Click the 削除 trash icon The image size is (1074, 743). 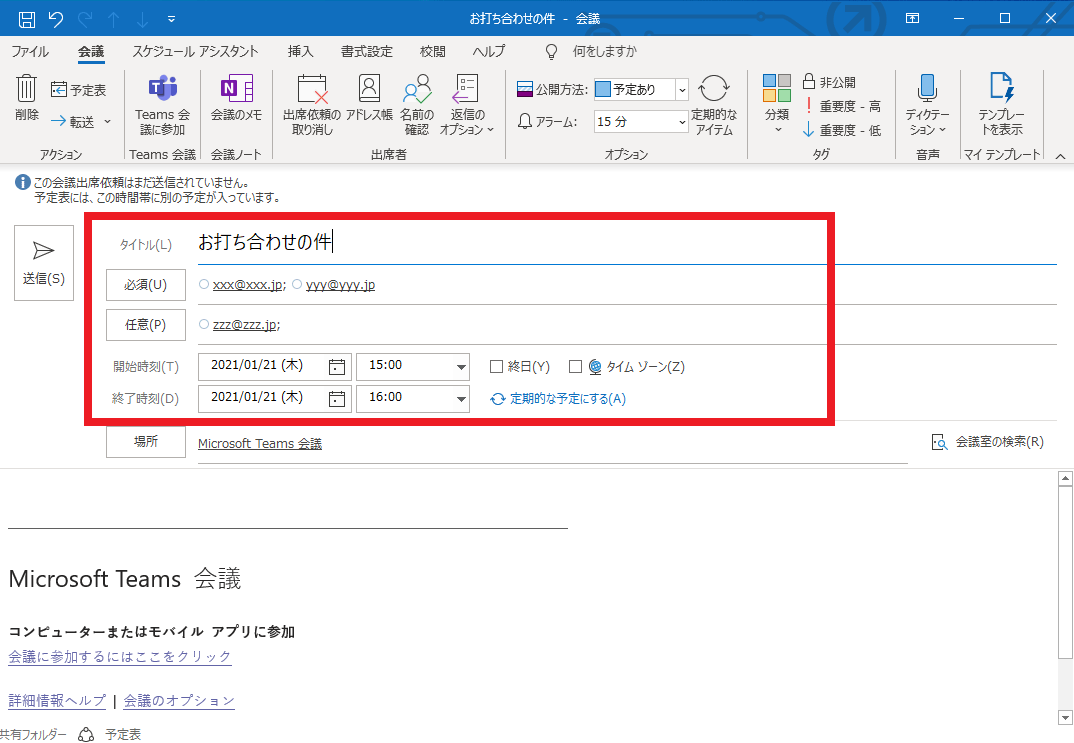coord(26,88)
